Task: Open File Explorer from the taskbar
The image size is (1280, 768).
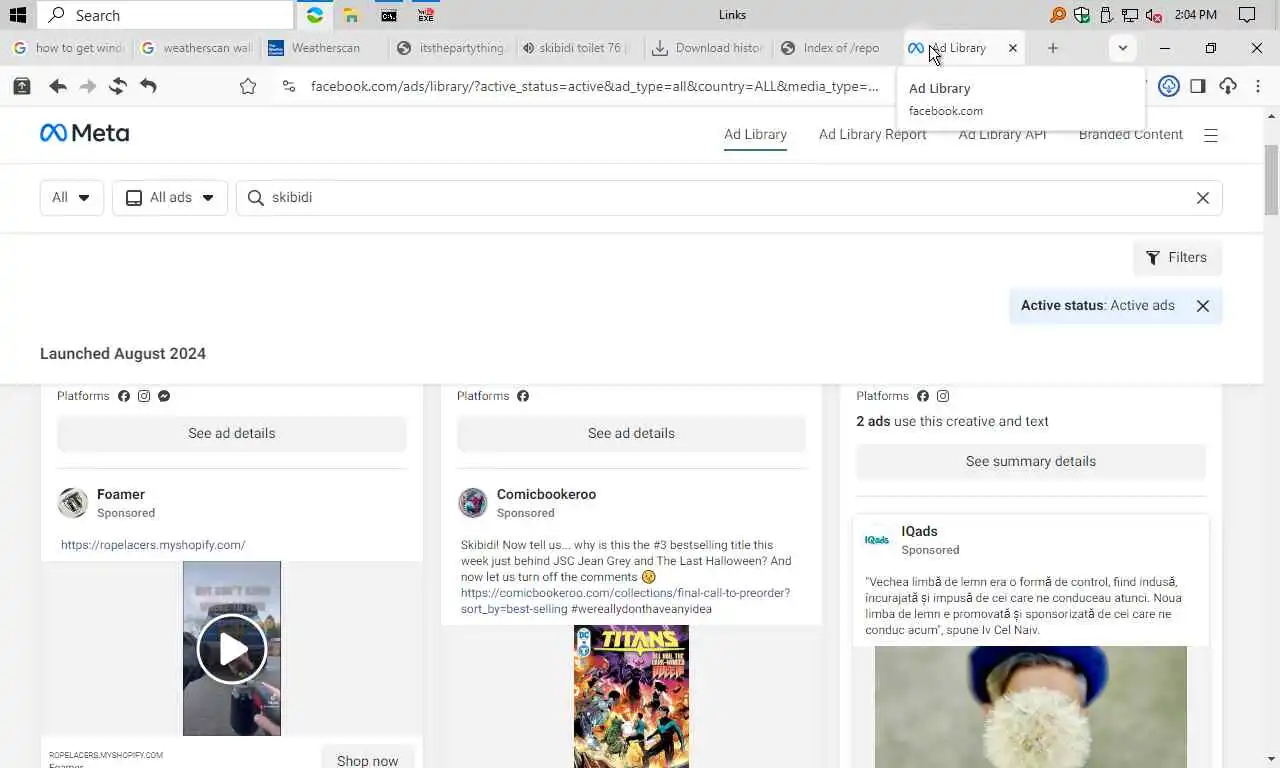Action: click(351, 15)
